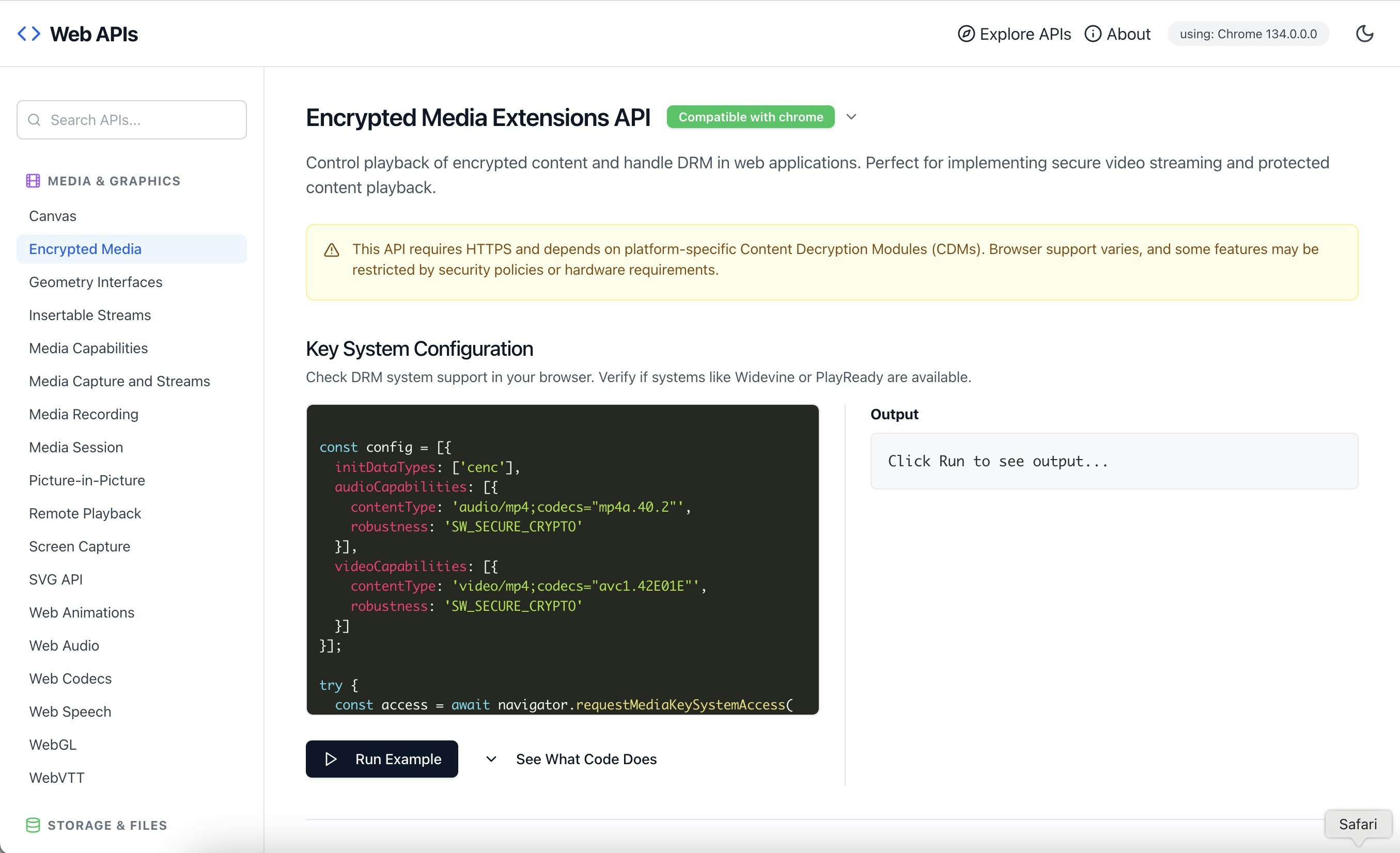Toggle dark mode with the moon icon

pyautogui.click(x=1365, y=34)
